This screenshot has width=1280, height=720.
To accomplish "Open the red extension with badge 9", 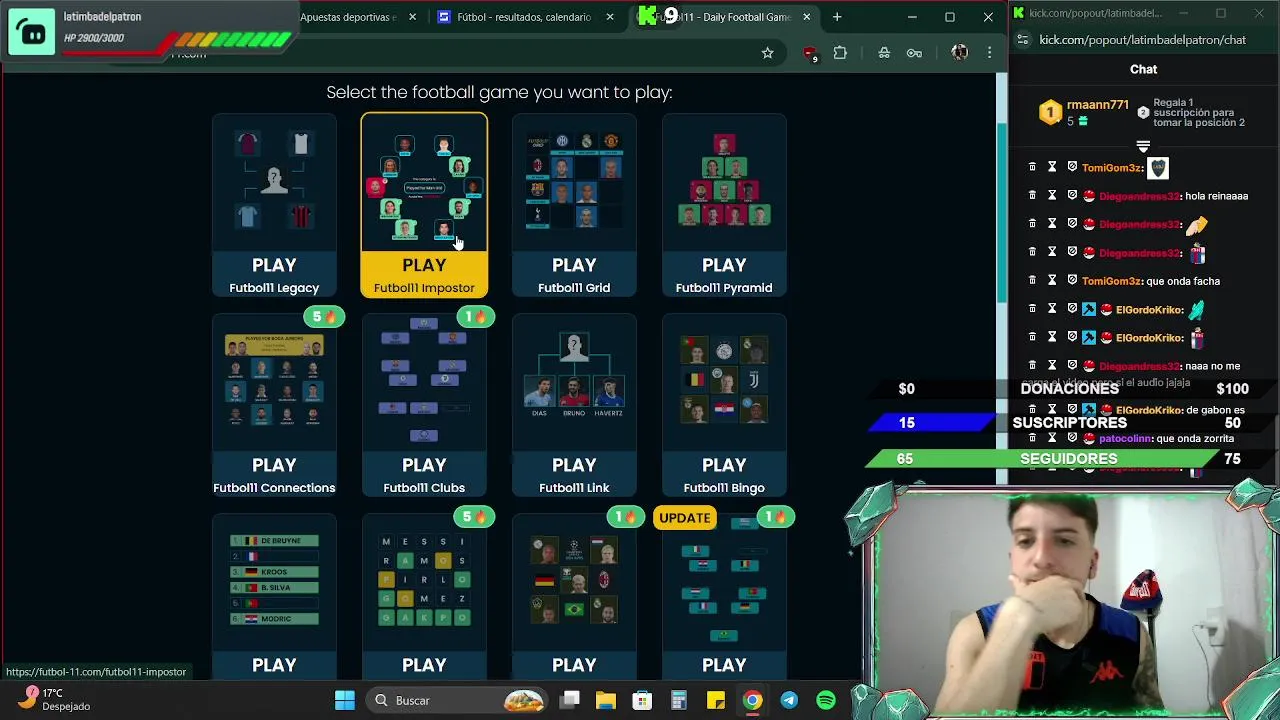I will click(810, 53).
